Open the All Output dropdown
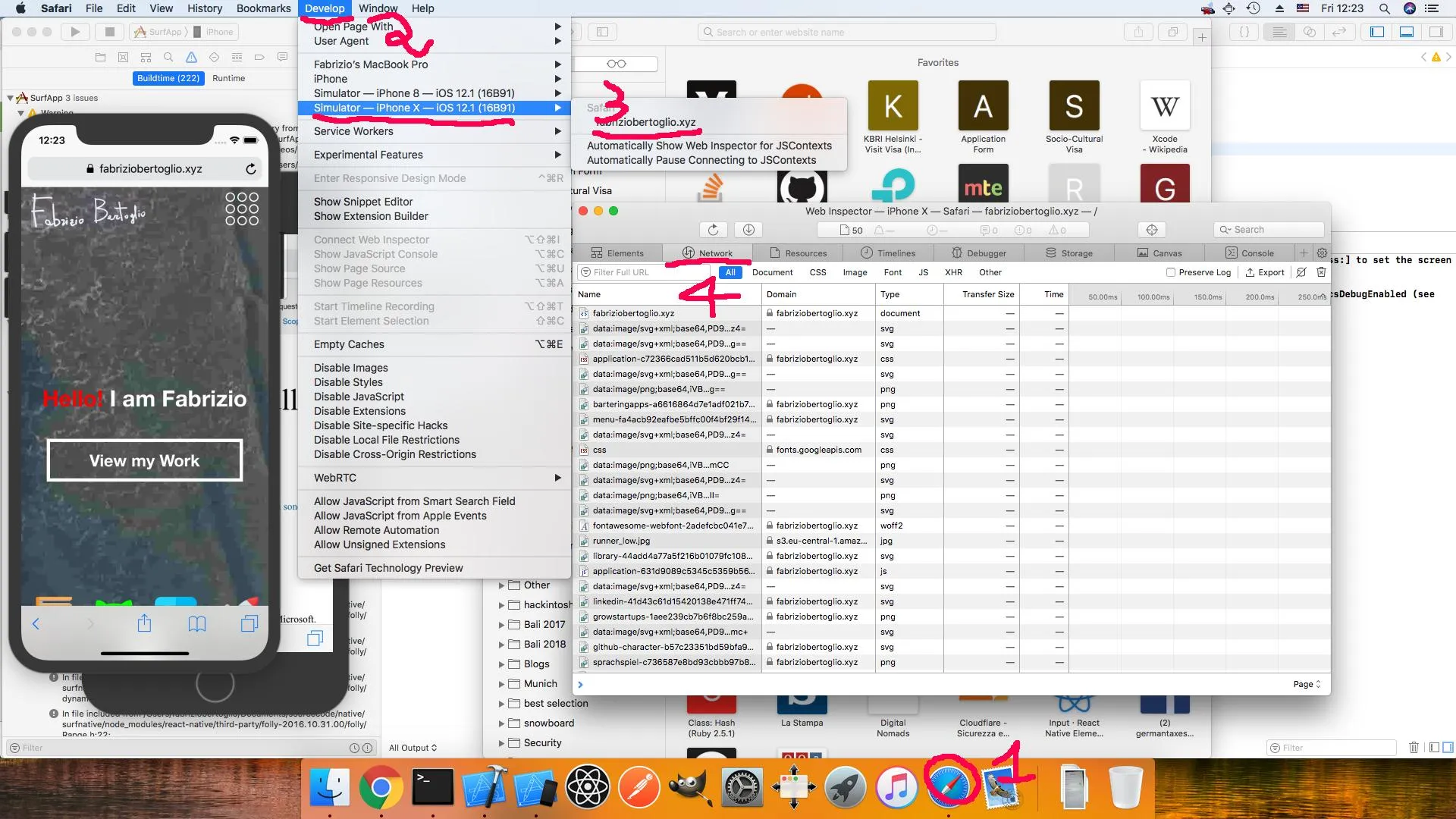 point(413,748)
